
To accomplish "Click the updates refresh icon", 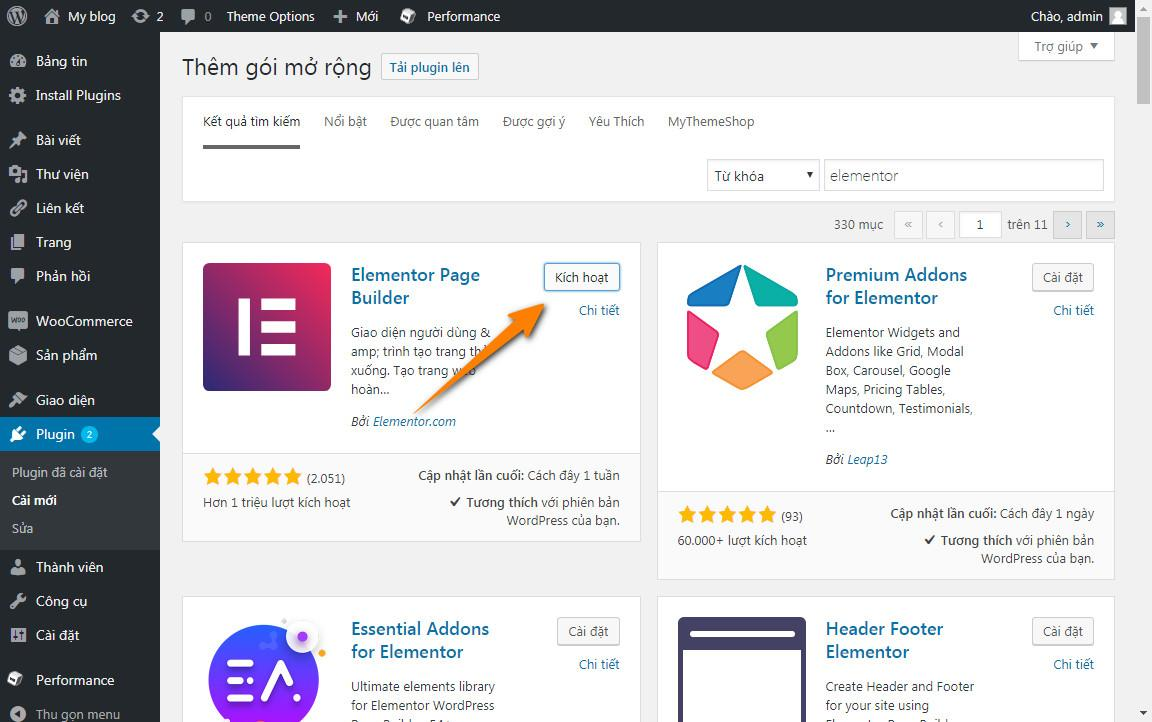I will [140, 16].
